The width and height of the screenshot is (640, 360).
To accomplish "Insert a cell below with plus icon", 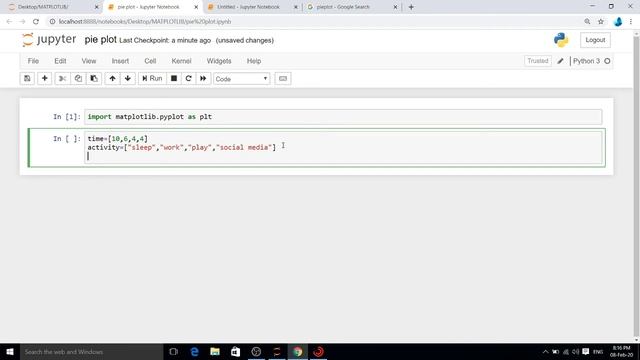I will point(44,78).
